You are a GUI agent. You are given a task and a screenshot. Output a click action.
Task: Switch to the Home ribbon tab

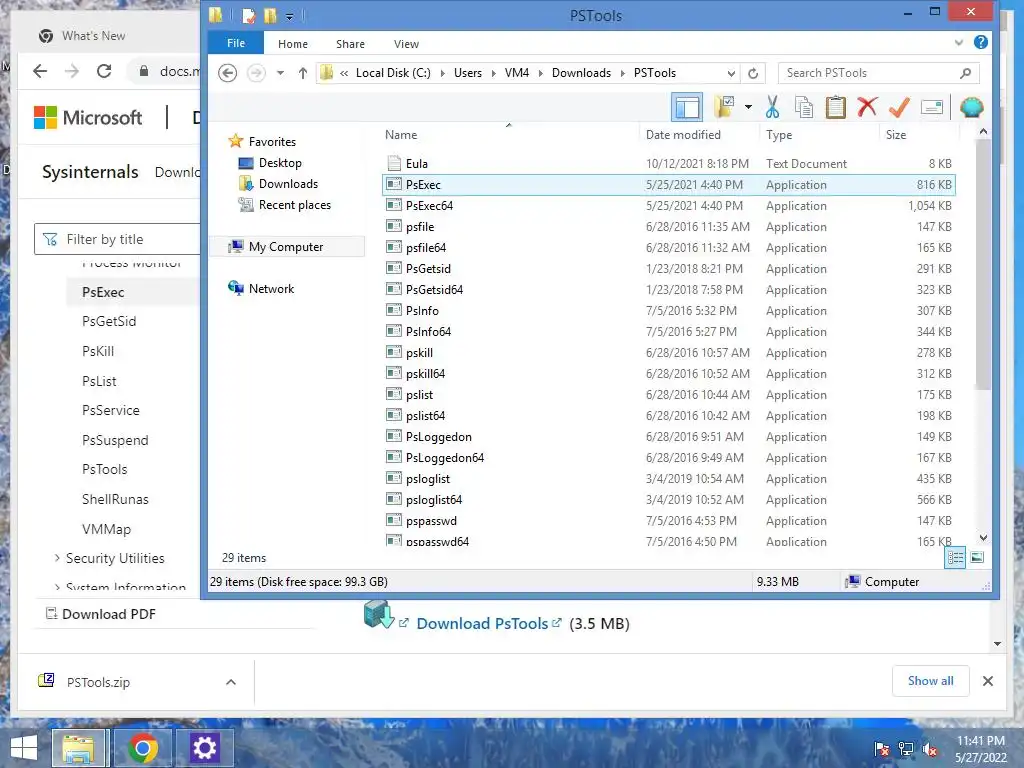293,44
